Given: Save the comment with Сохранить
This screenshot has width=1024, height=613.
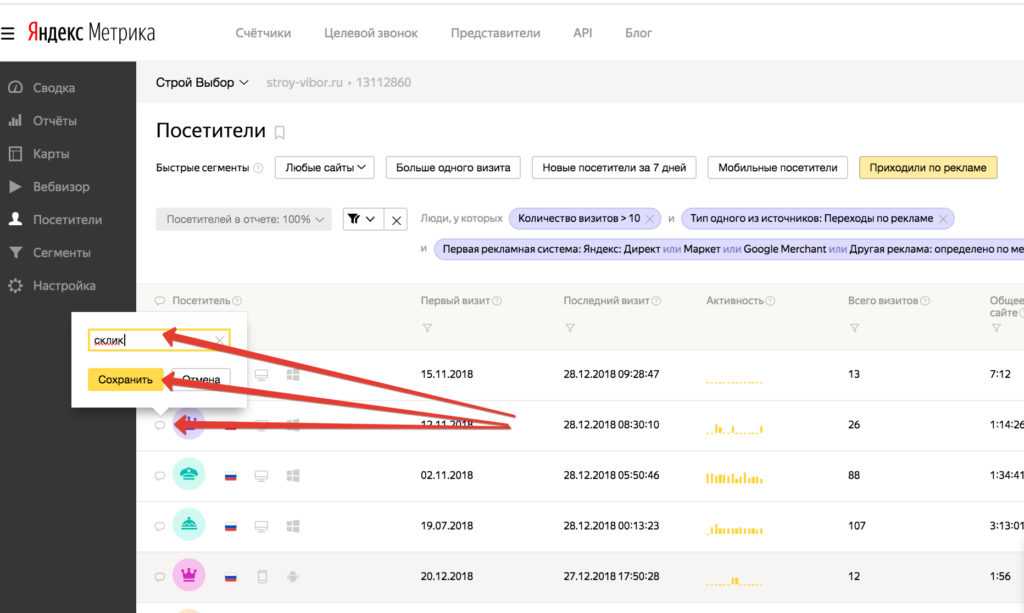Looking at the screenshot, I should [x=125, y=379].
